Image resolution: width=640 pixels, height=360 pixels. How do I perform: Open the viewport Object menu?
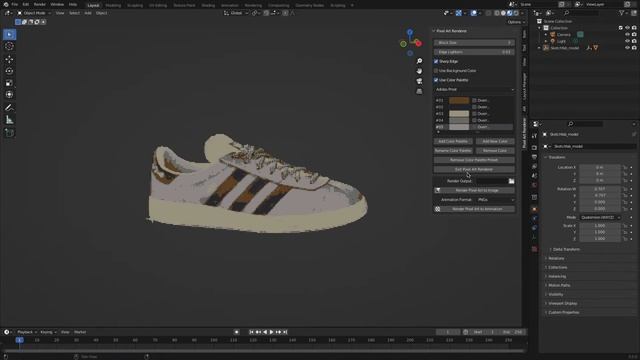click(102, 13)
